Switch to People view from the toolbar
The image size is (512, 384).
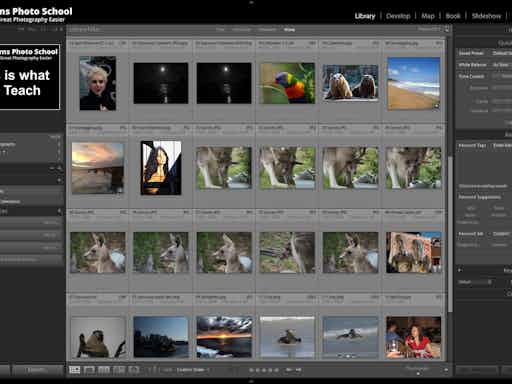point(133,370)
